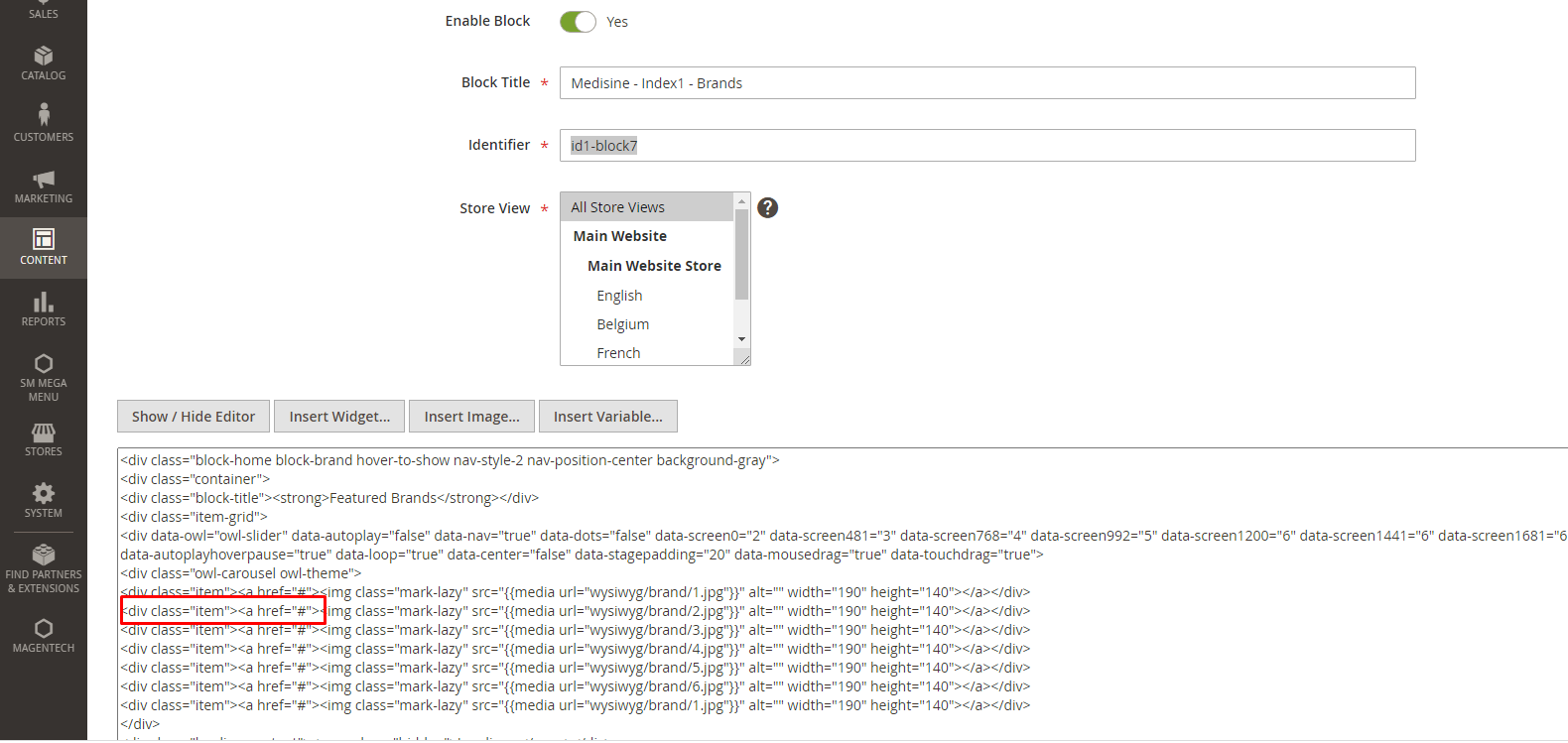Click store view list scroll-up arrow
Viewport: 1568px width, 743px height.
[x=741, y=201]
